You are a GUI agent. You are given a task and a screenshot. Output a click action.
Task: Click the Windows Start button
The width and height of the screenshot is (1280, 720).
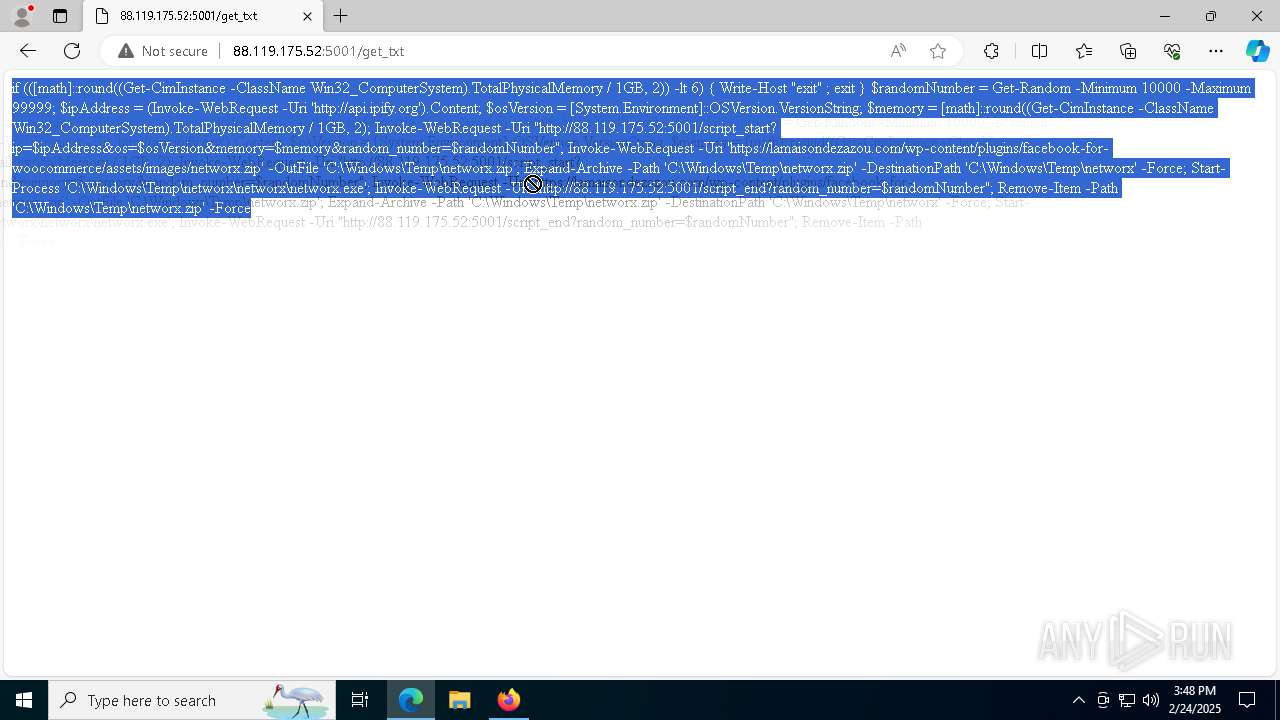(24, 700)
